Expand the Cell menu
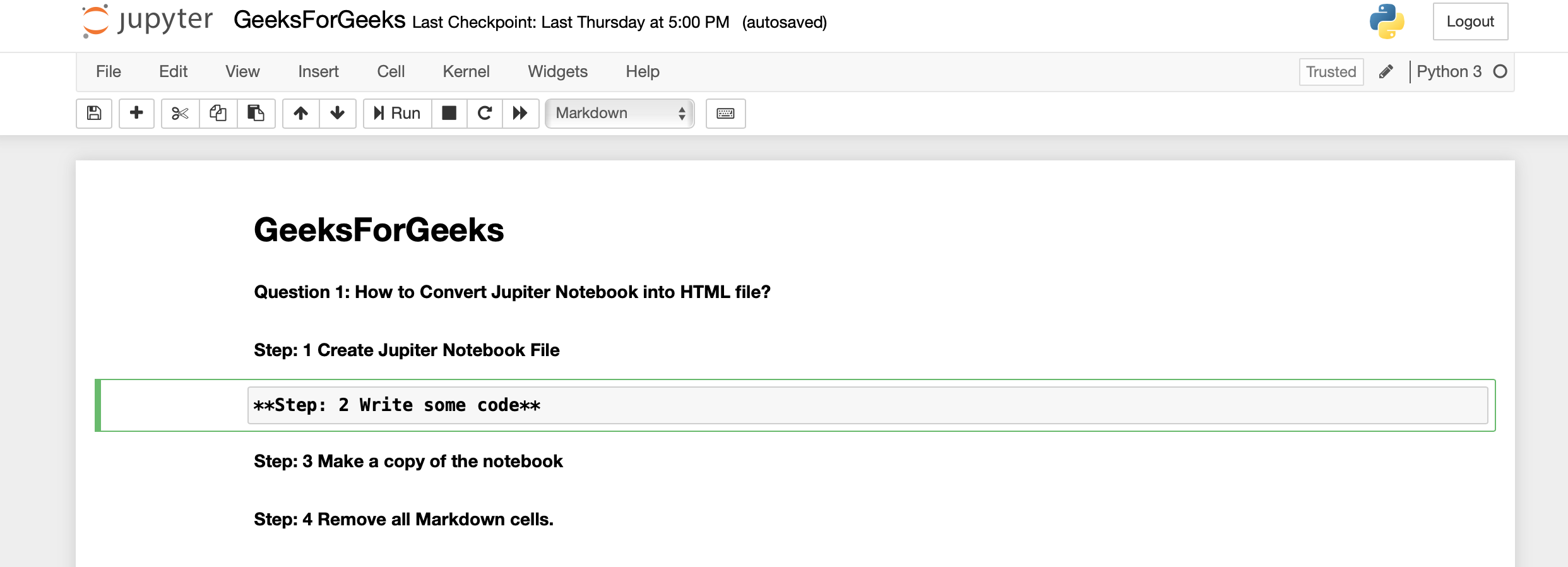Image resolution: width=1568 pixels, height=567 pixels. click(391, 72)
